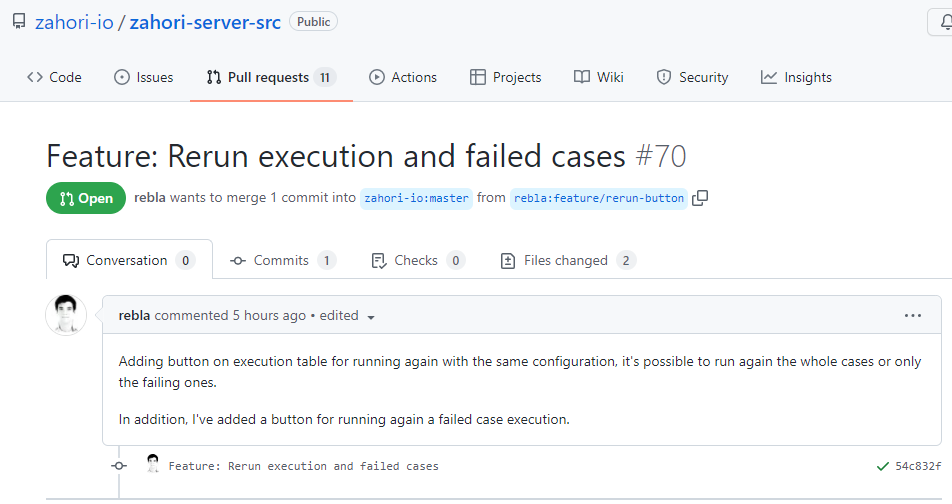The width and height of the screenshot is (952, 504).
Task: Click the Actions tab play icon
Action: (377, 77)
